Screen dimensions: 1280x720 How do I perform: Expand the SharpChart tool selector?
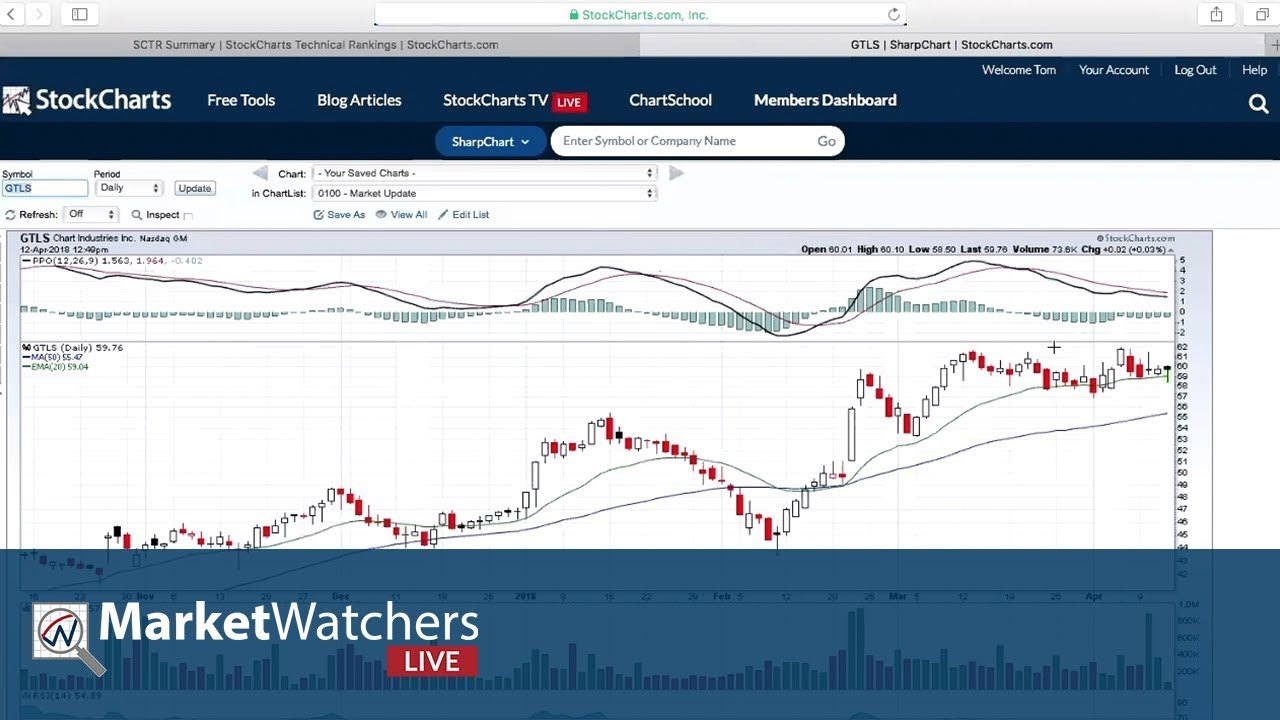pyautogui.click(x=490, y=141)
